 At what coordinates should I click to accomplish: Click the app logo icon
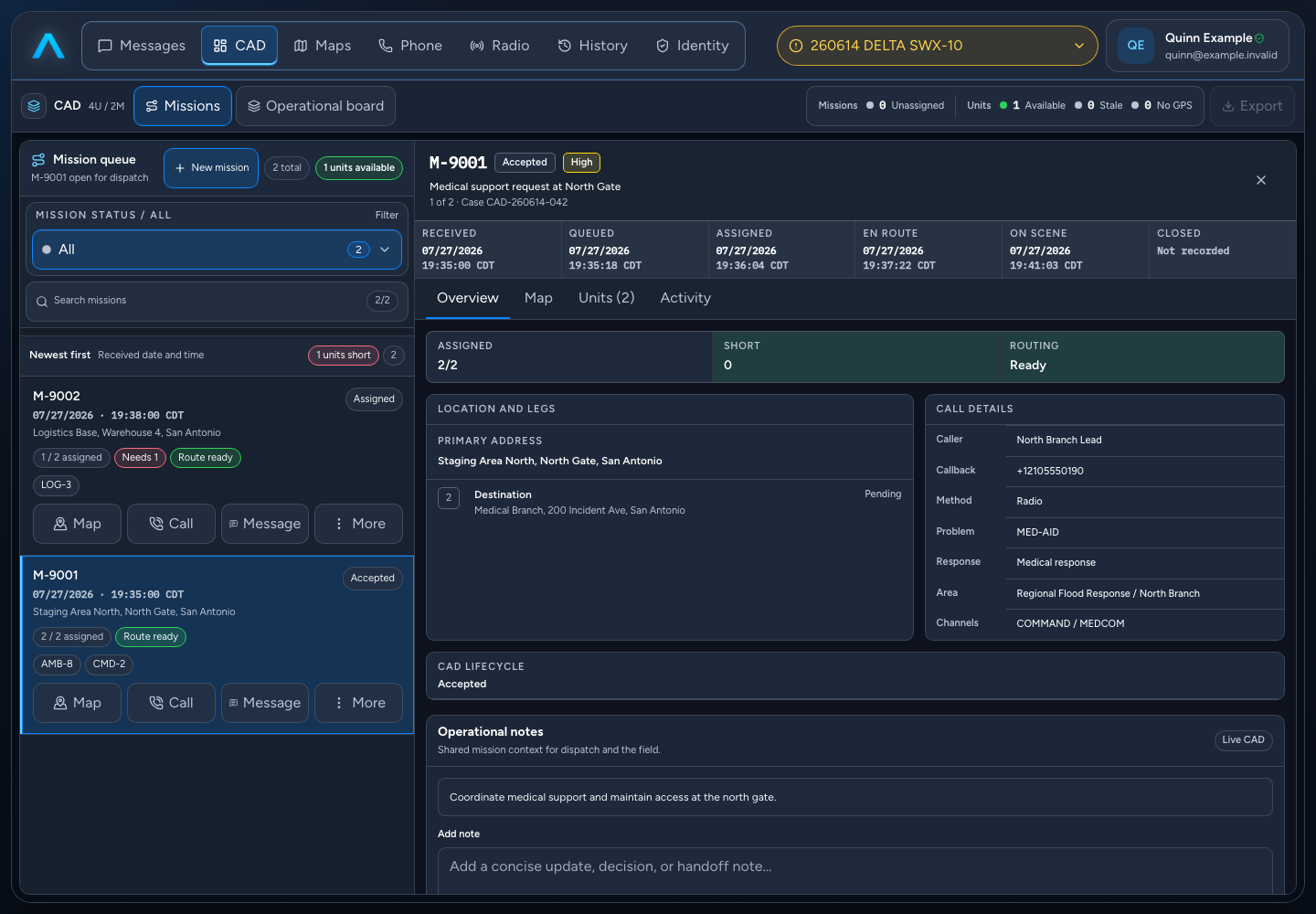48,46
